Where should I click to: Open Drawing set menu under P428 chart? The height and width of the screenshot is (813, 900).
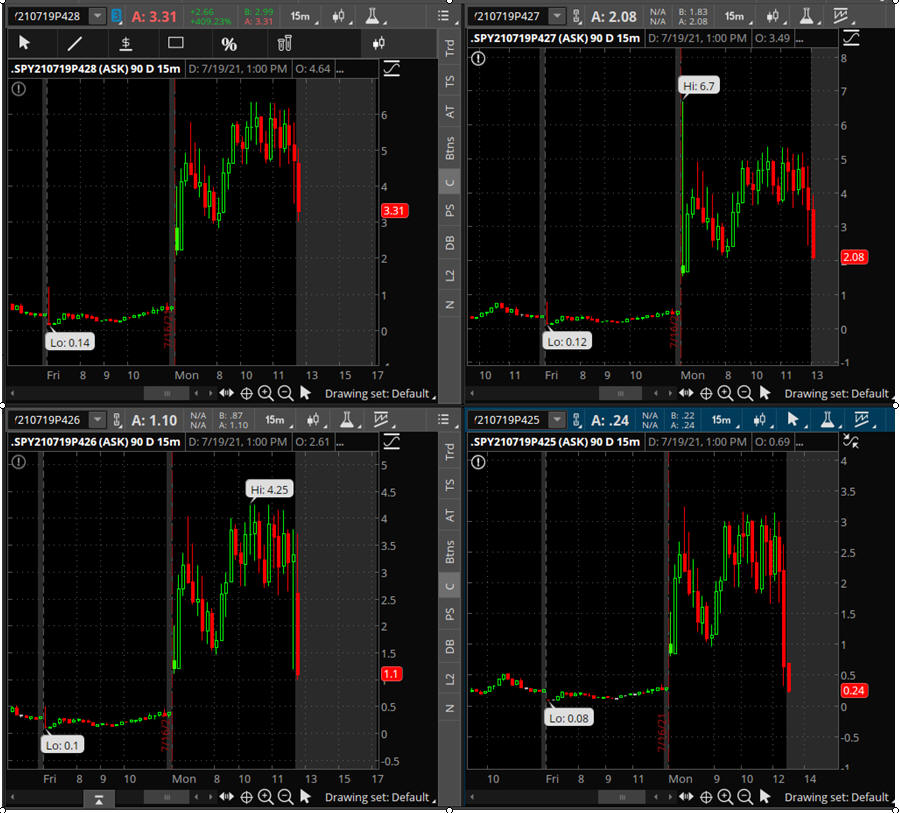click(379, 394)
